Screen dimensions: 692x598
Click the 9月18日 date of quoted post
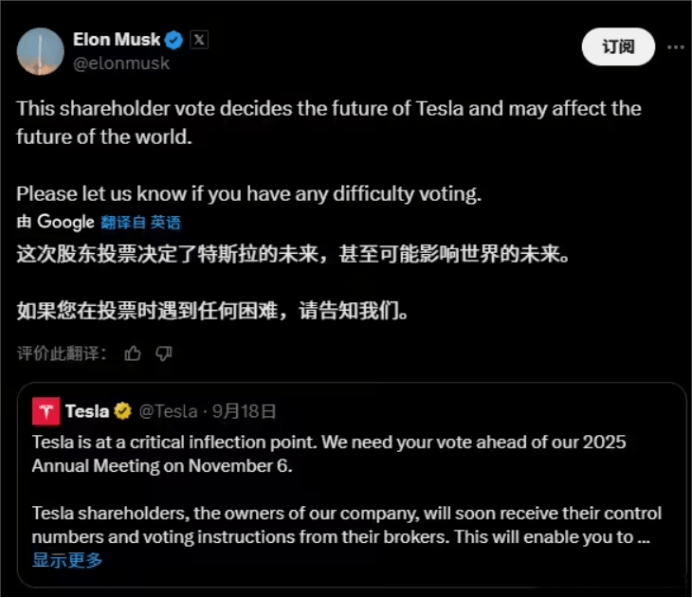(x=244, y=411)
